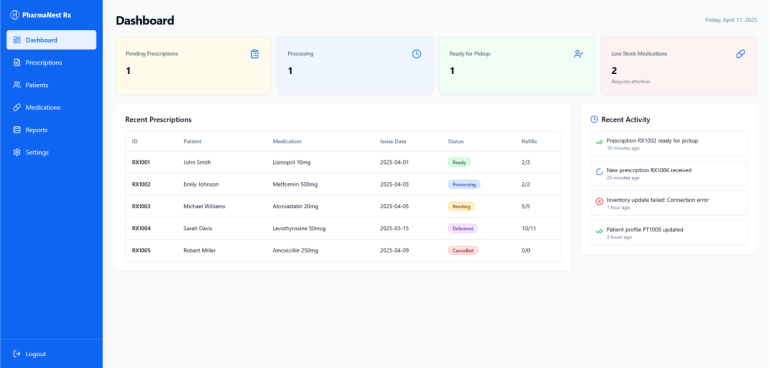This screenshot has height=368, width=770.
Task: Select prescription ID RX1003
Action: coord(141,206)
